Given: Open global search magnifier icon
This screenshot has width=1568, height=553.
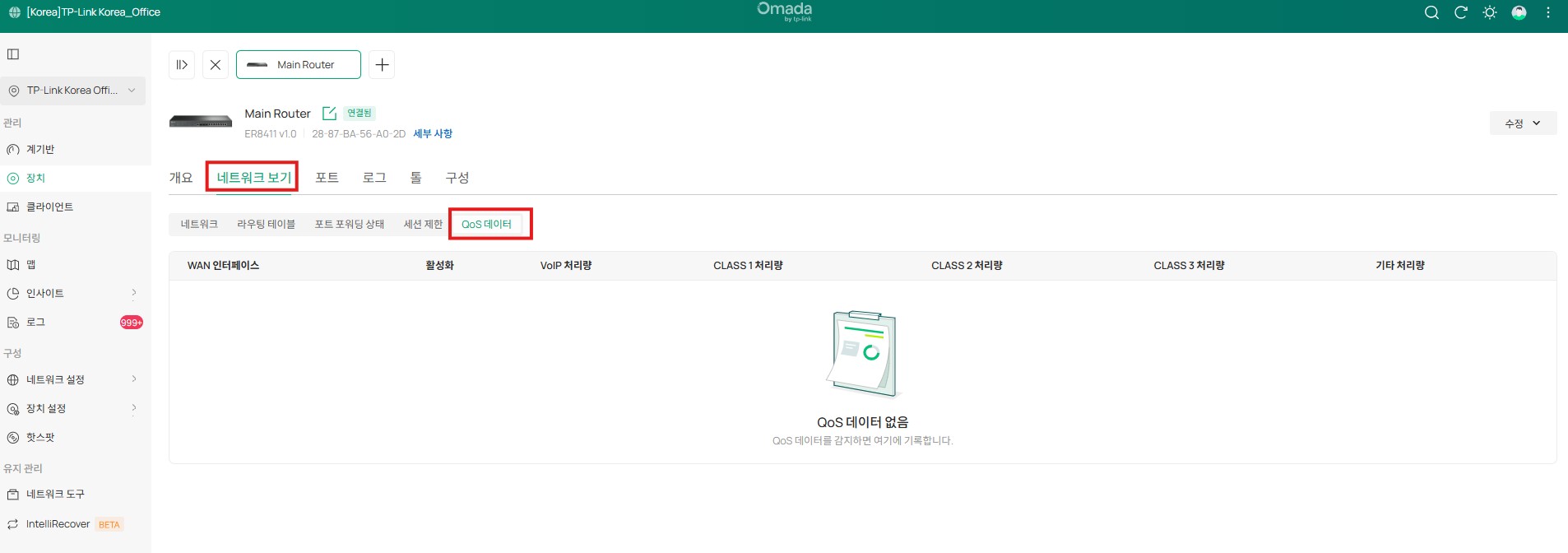Looking at the screenshot, I should (1431, 12).
